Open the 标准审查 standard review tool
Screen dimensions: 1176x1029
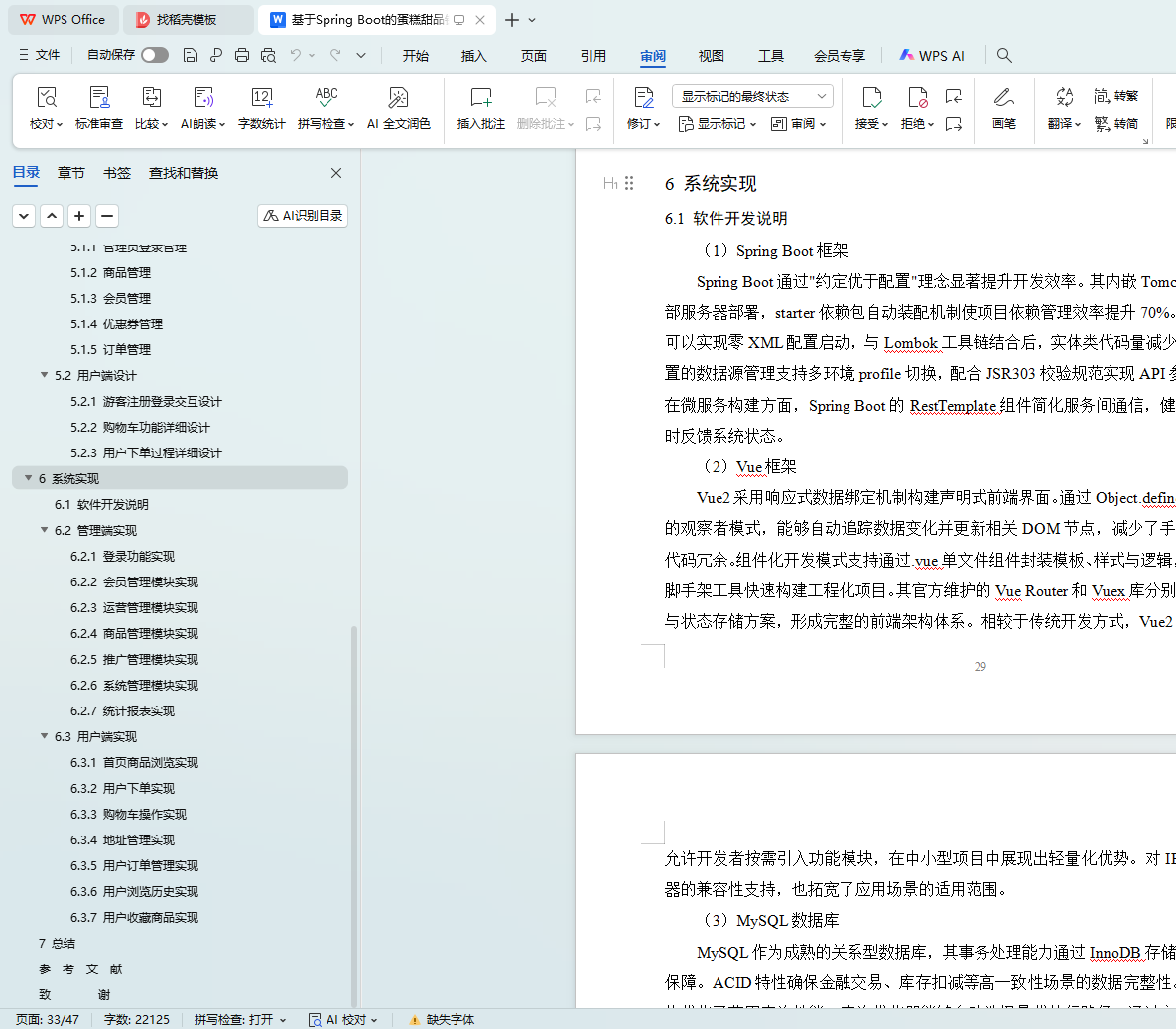pyautogui.click(x=99, y=98)
